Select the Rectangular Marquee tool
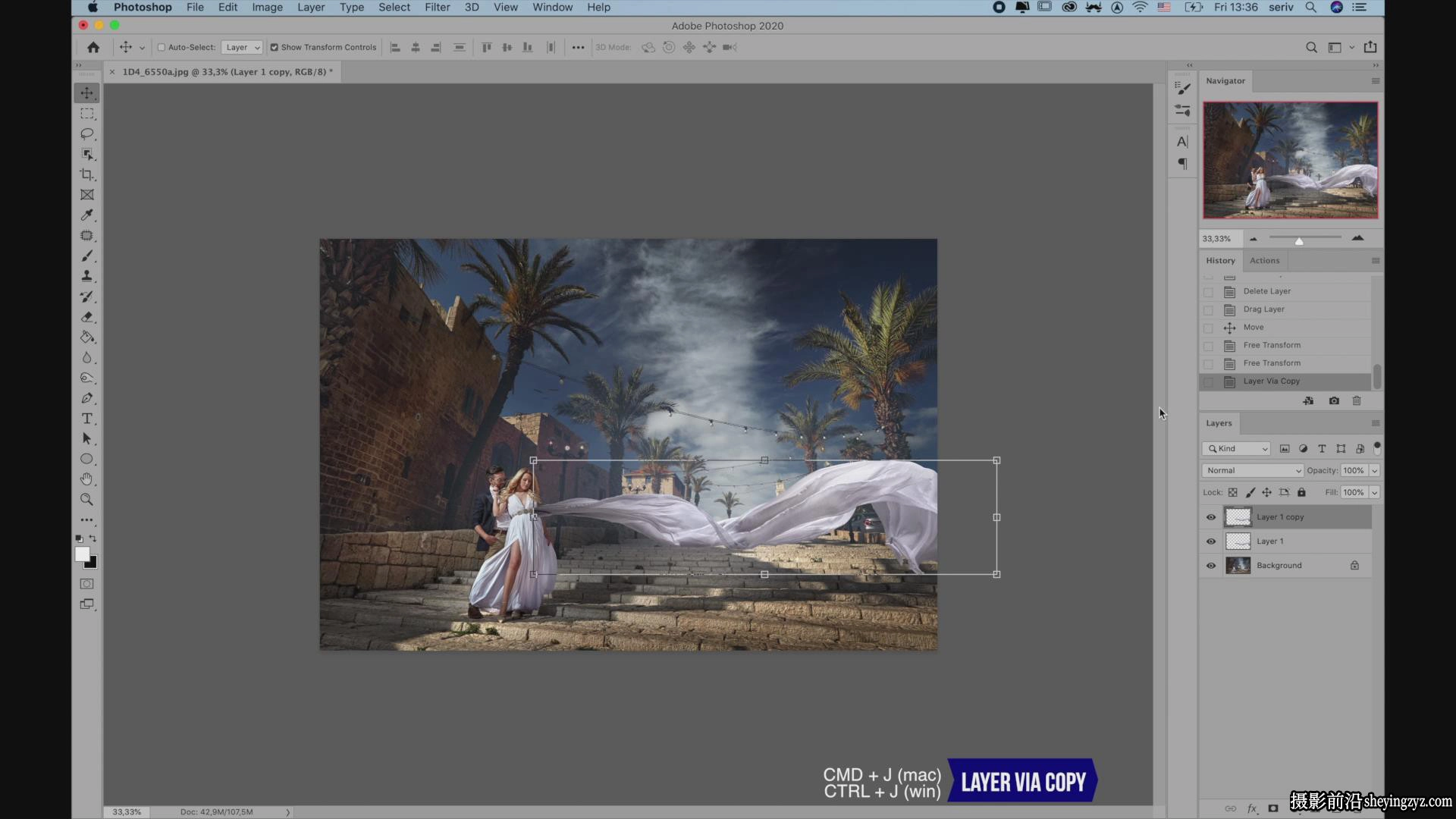Image resolution: width=1456 pixels, height=819 pixels. coord(87,114)
